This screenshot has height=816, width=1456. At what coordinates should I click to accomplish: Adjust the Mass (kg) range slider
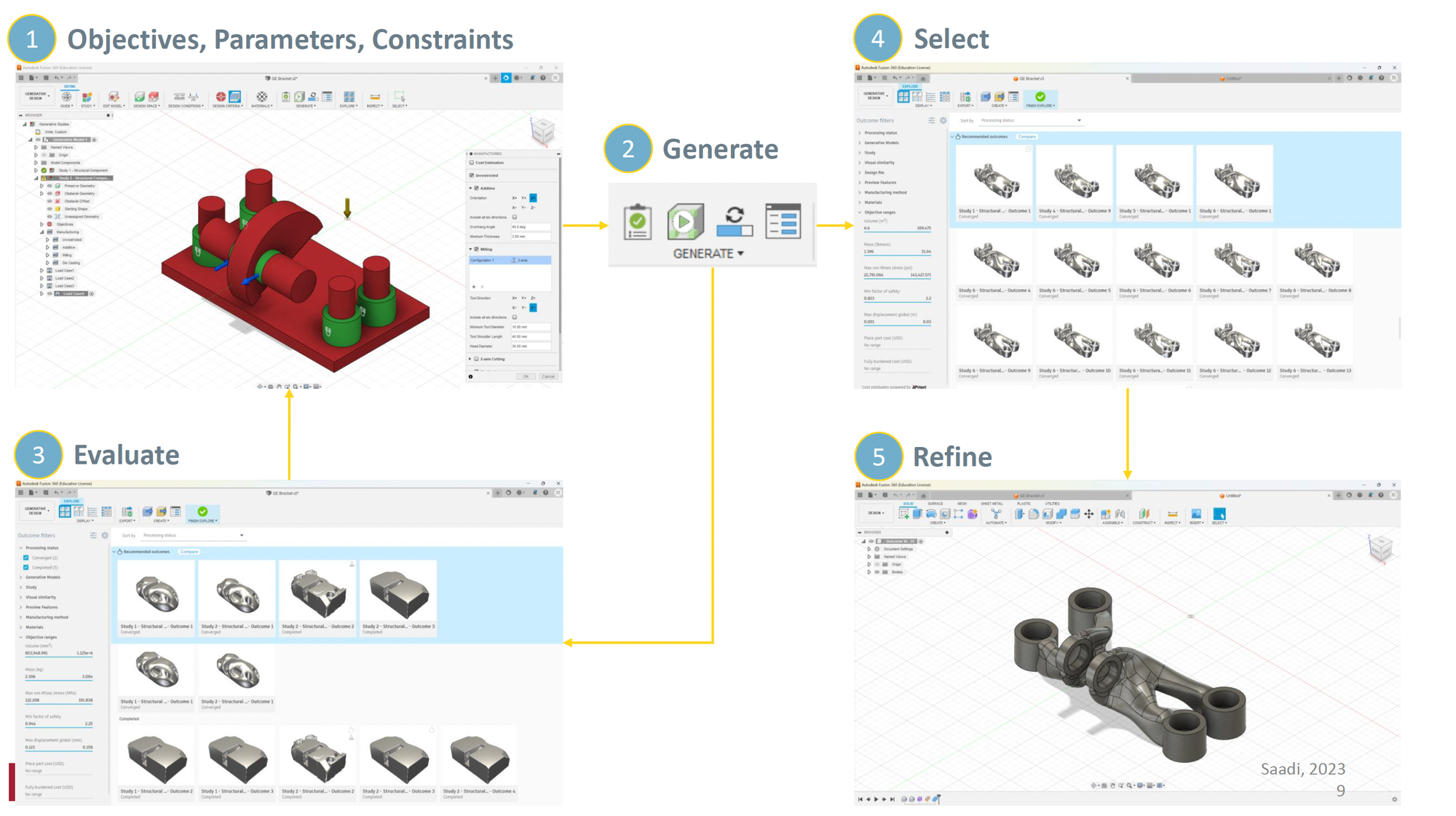(x=58, y=681)
